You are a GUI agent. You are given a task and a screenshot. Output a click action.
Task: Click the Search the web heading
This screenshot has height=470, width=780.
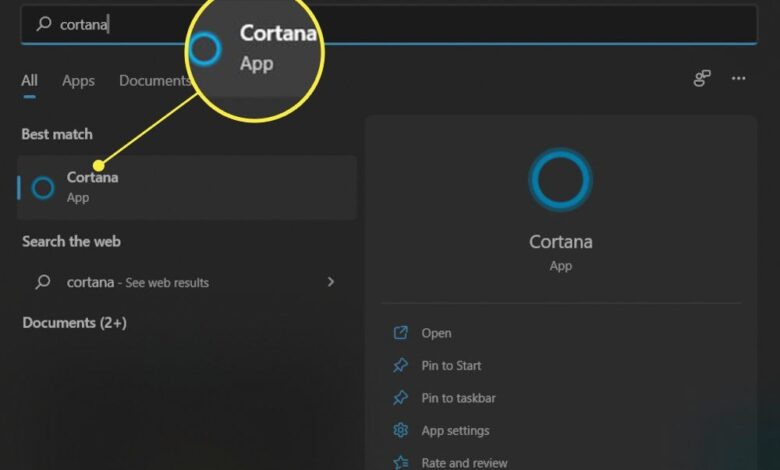point(71,242)
